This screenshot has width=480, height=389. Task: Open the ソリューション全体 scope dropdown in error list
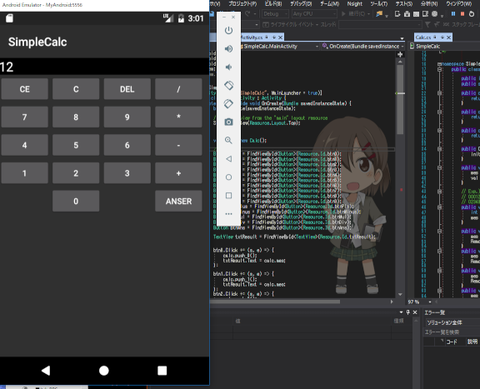(x=452, y=322)
